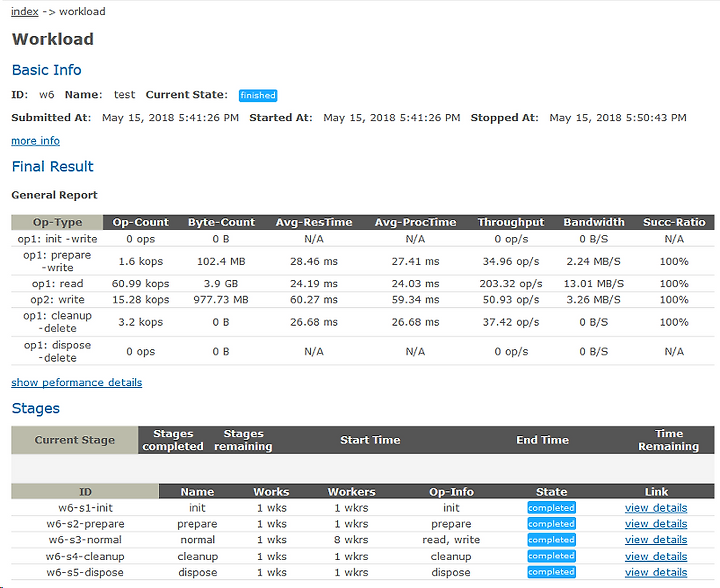This screenshot has height=588, width=720.
Task: Click the Avg-ResTime column header
Action: click(314, 222)
